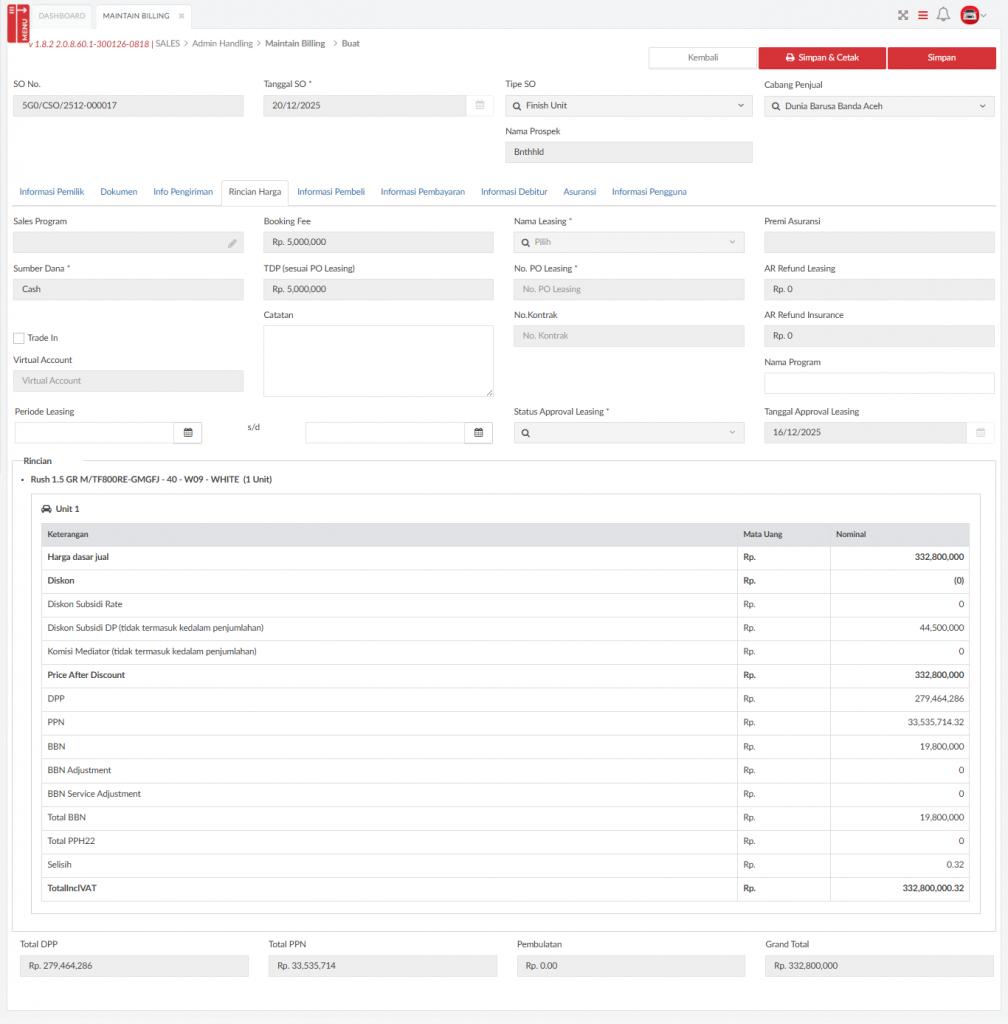Open Periode Leasing start date calendar
1008x1024 pixels.
pyautogui.click(x=188, y=433)
